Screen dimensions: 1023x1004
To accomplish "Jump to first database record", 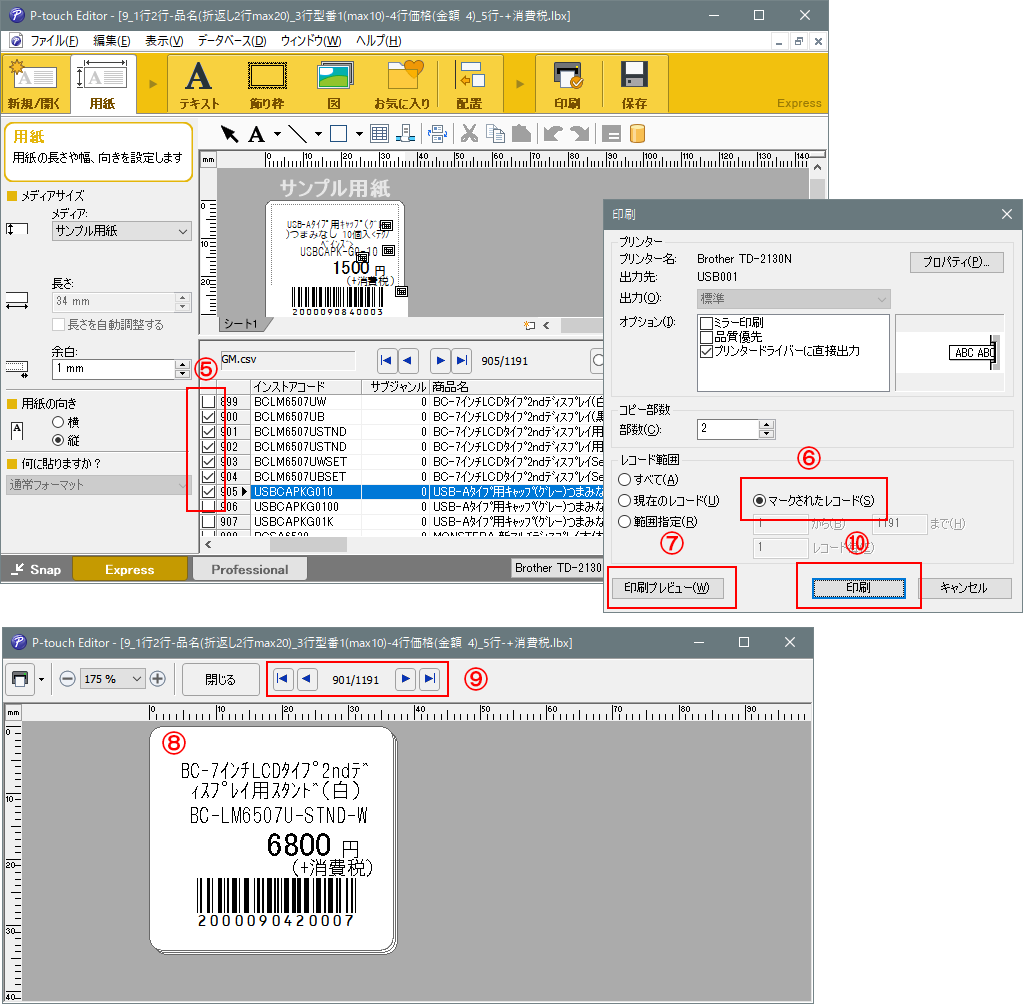I will point(386,360).
